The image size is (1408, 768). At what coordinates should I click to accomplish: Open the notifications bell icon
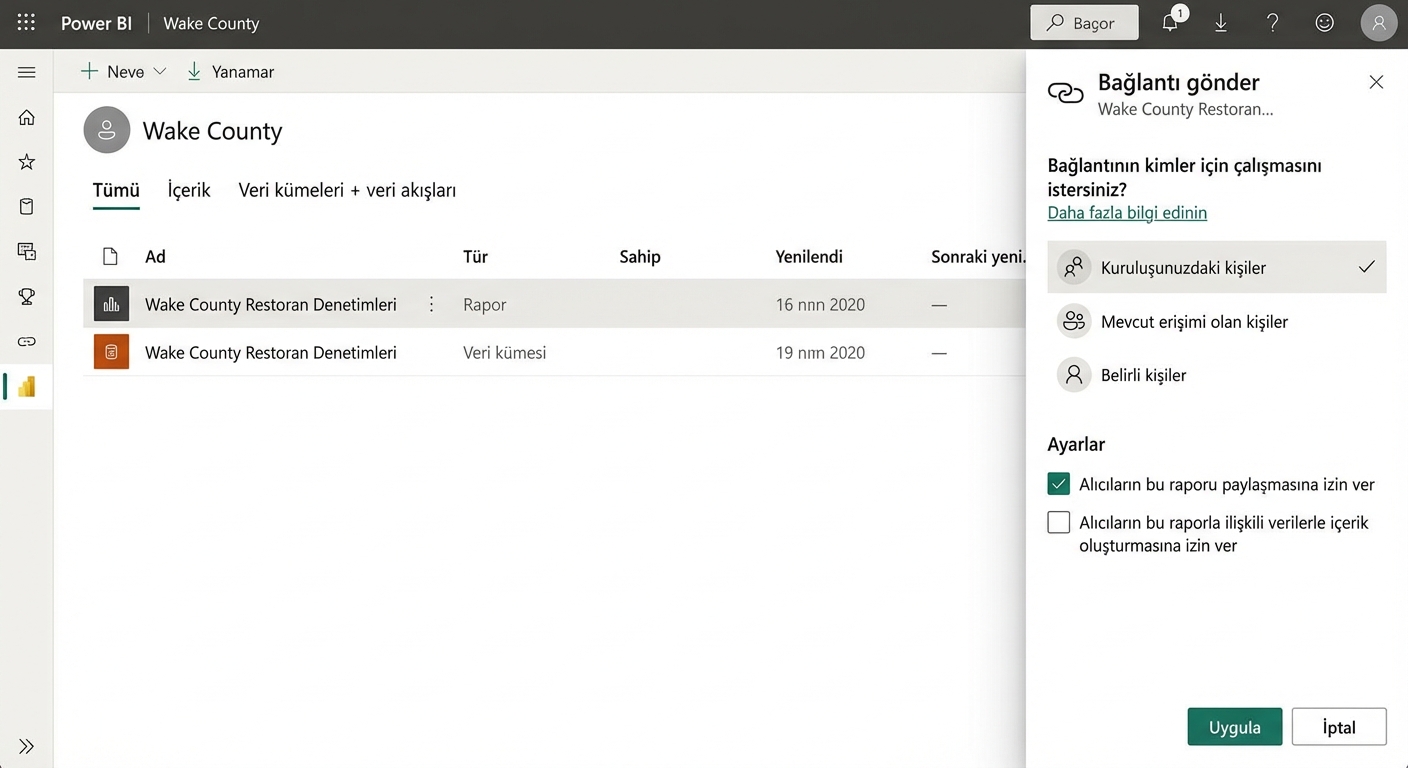pos(1170,23)
